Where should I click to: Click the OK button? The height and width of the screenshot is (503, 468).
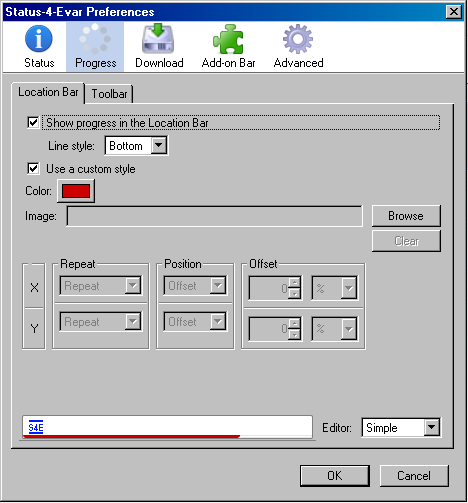335,476
